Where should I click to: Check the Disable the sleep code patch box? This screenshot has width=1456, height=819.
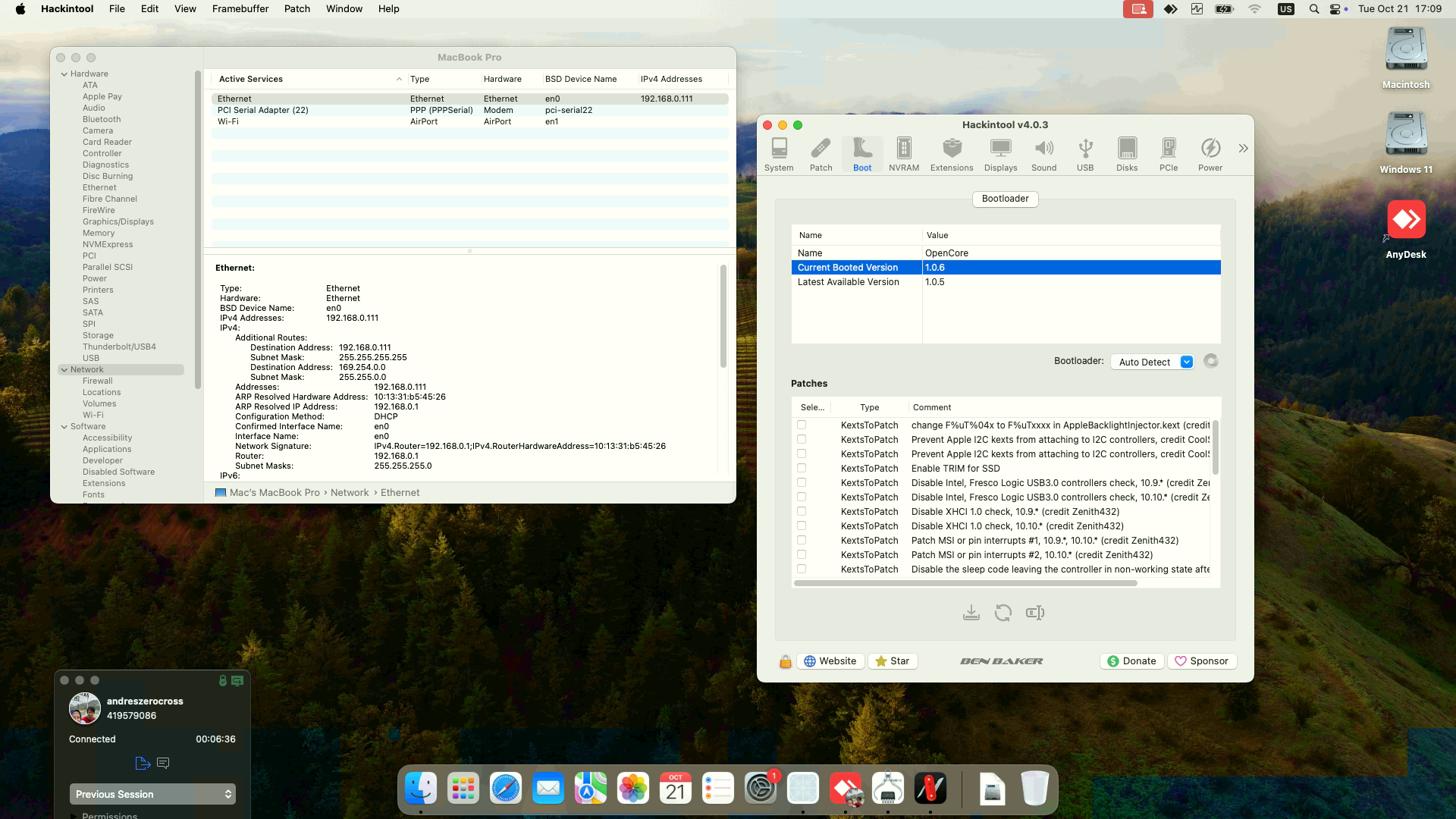[x=802, y=570]
